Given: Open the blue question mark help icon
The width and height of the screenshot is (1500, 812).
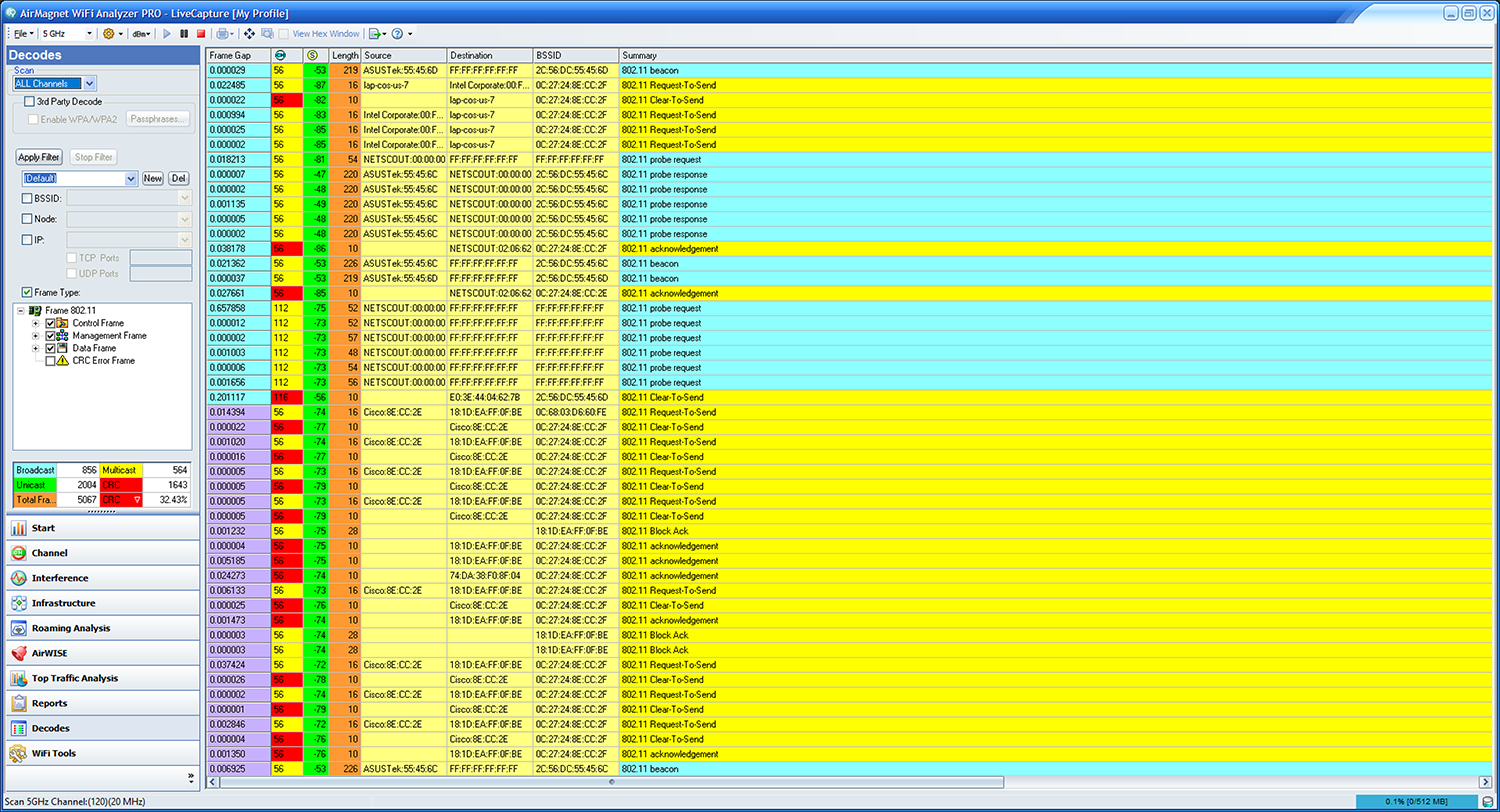Looking at the screenshot, I should tap(397, 34).
